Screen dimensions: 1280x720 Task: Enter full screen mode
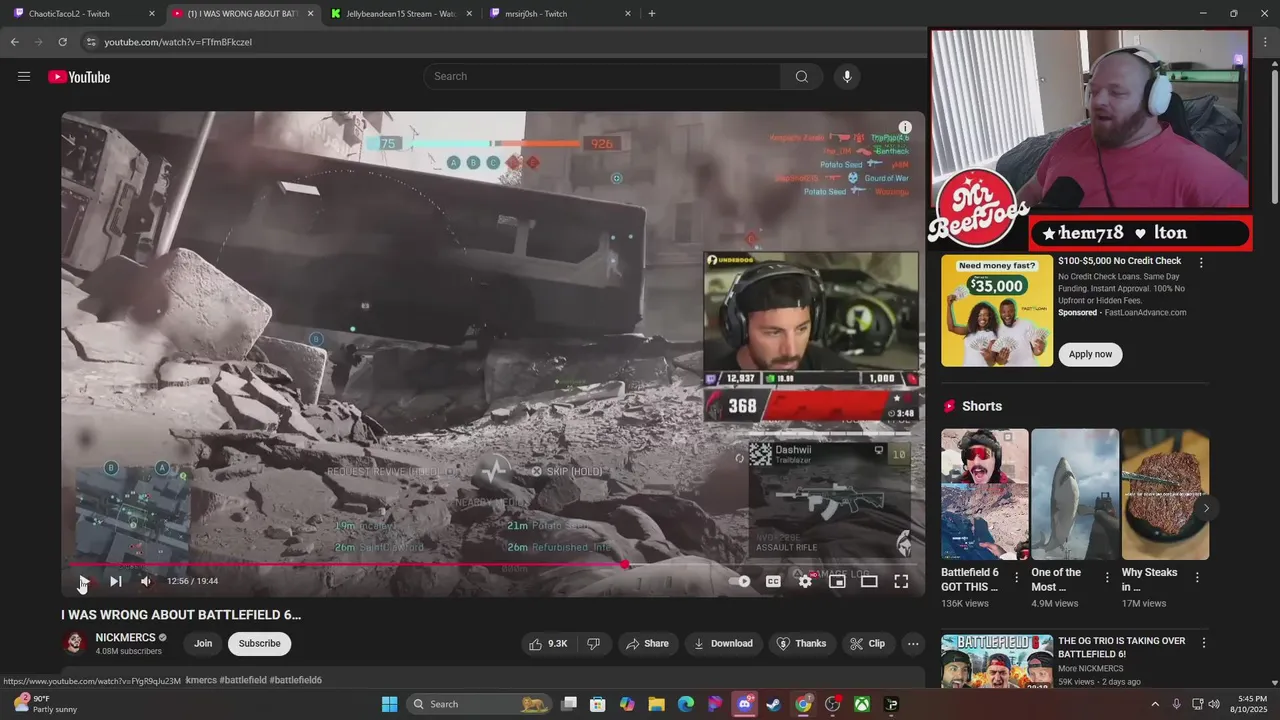click(x=901, y=581)
